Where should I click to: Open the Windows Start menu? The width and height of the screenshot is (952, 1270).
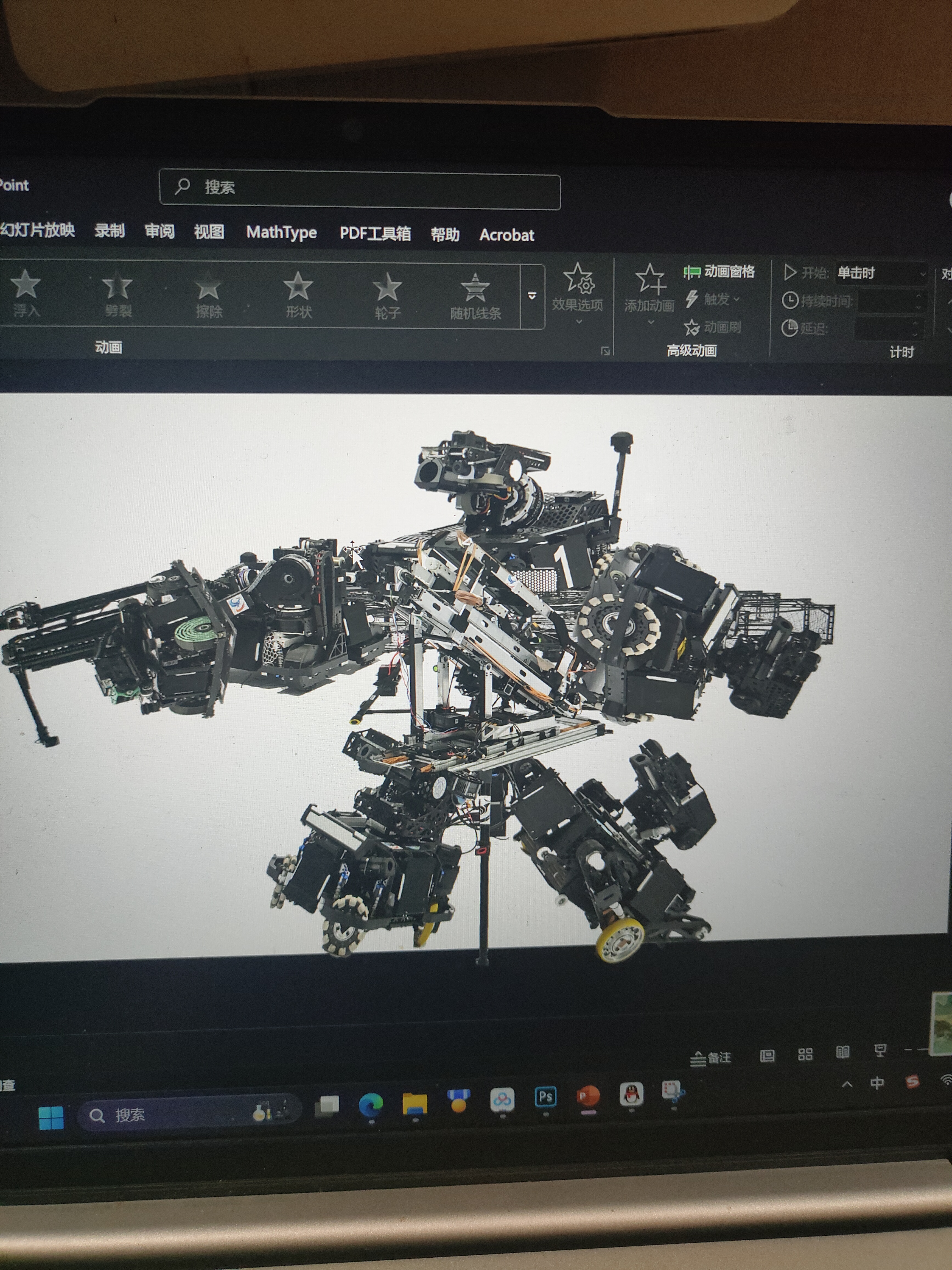point(51,1118)
